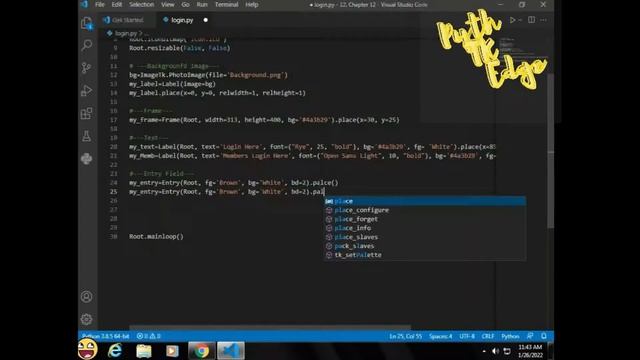Select the Python language mode
This screenshot has width=640, height=360.
pos(510,336)
